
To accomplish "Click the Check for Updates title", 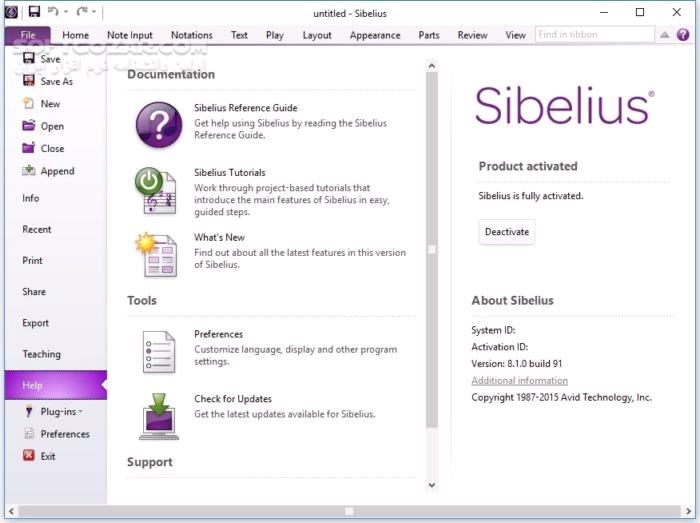I will 233,399.
